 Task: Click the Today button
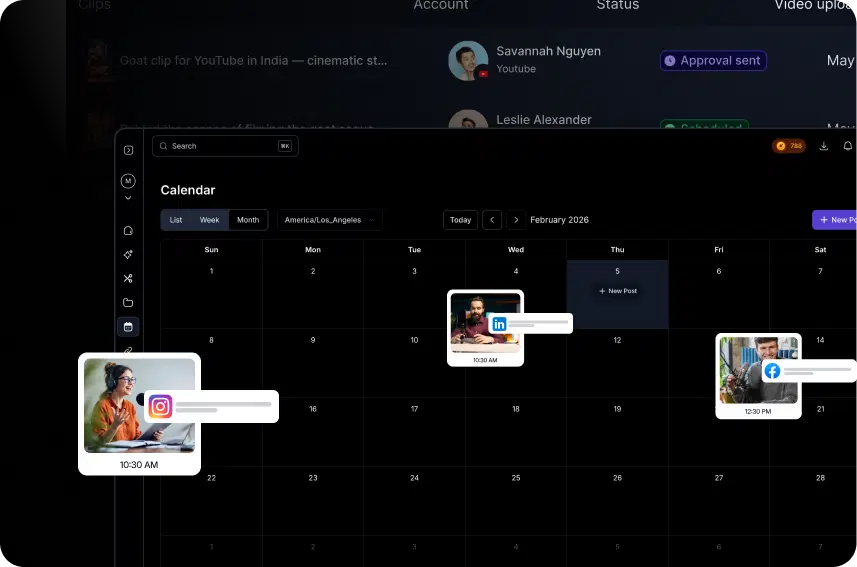coord(460,220)
